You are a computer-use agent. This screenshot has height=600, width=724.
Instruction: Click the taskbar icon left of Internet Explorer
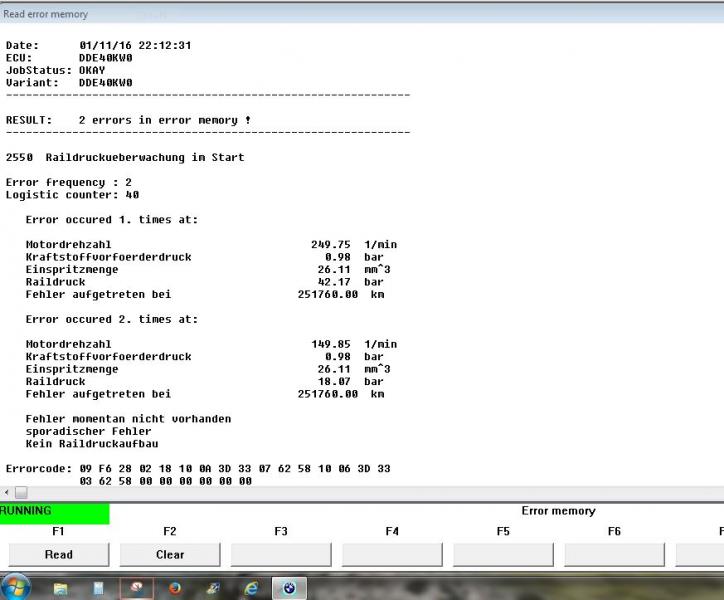(213, 588)
